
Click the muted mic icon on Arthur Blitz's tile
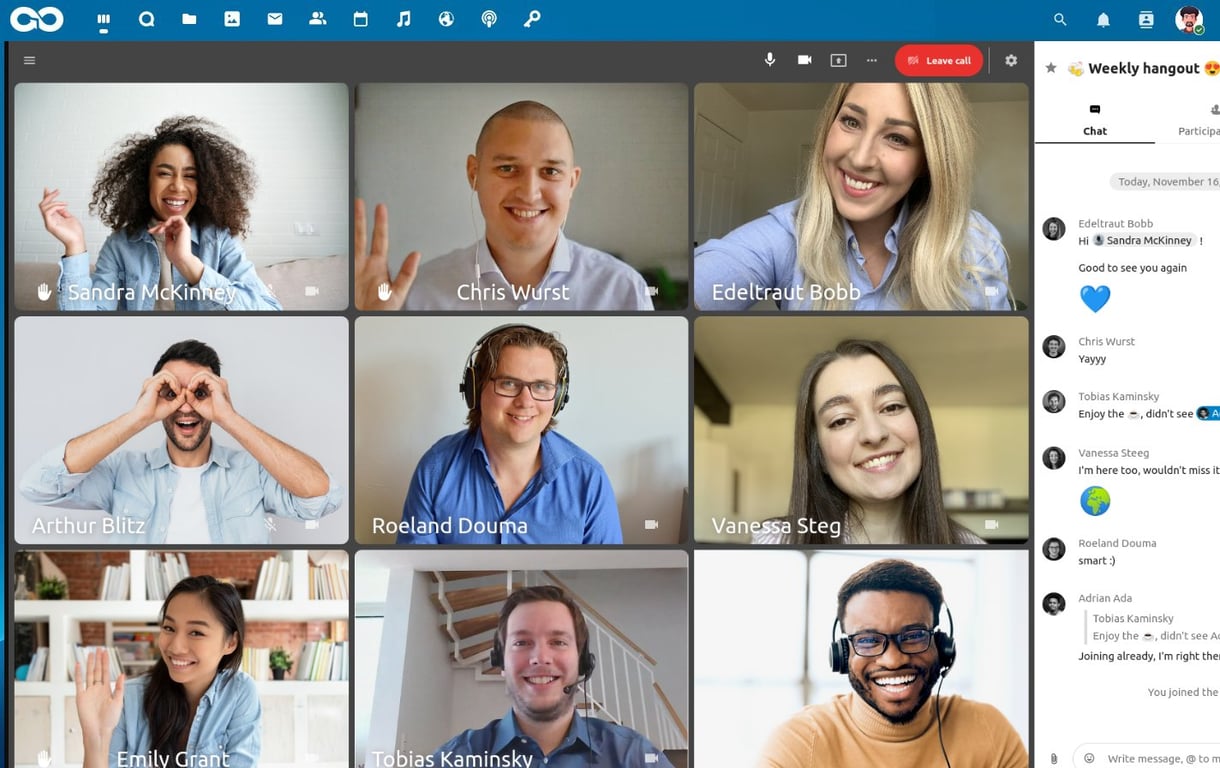270,524
